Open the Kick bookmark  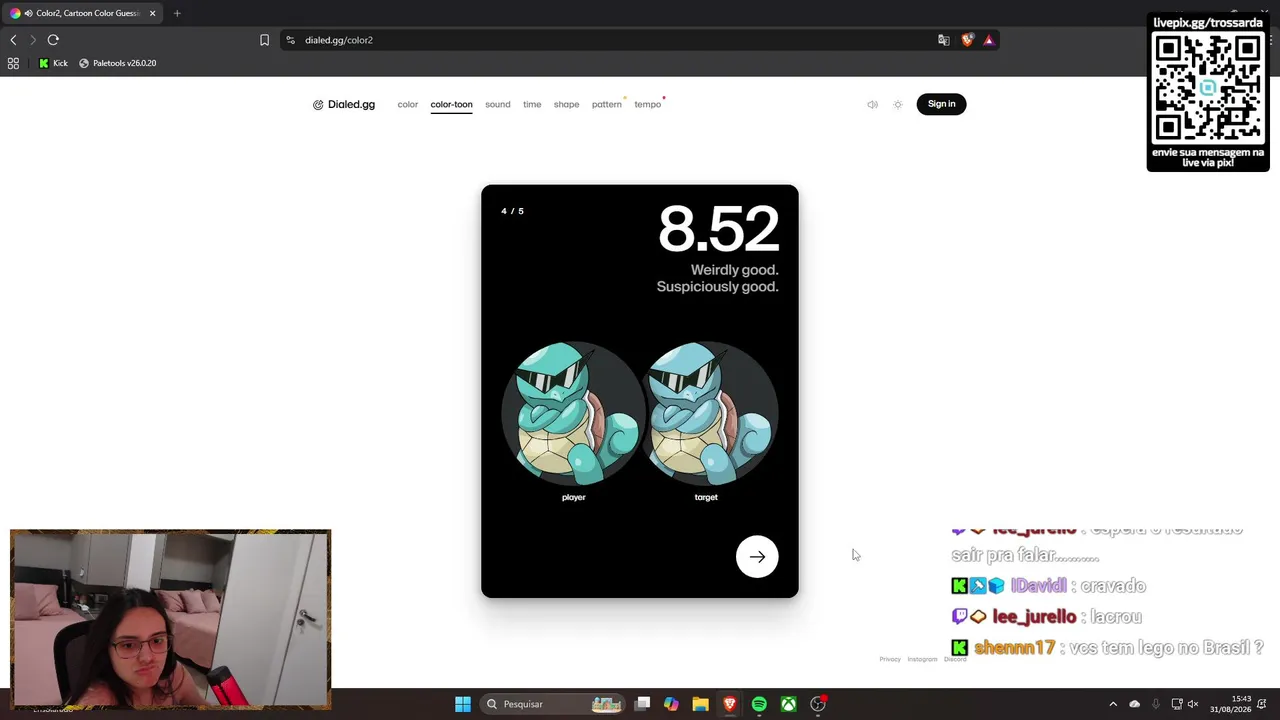pyautogui.click(x=53, y=63)
